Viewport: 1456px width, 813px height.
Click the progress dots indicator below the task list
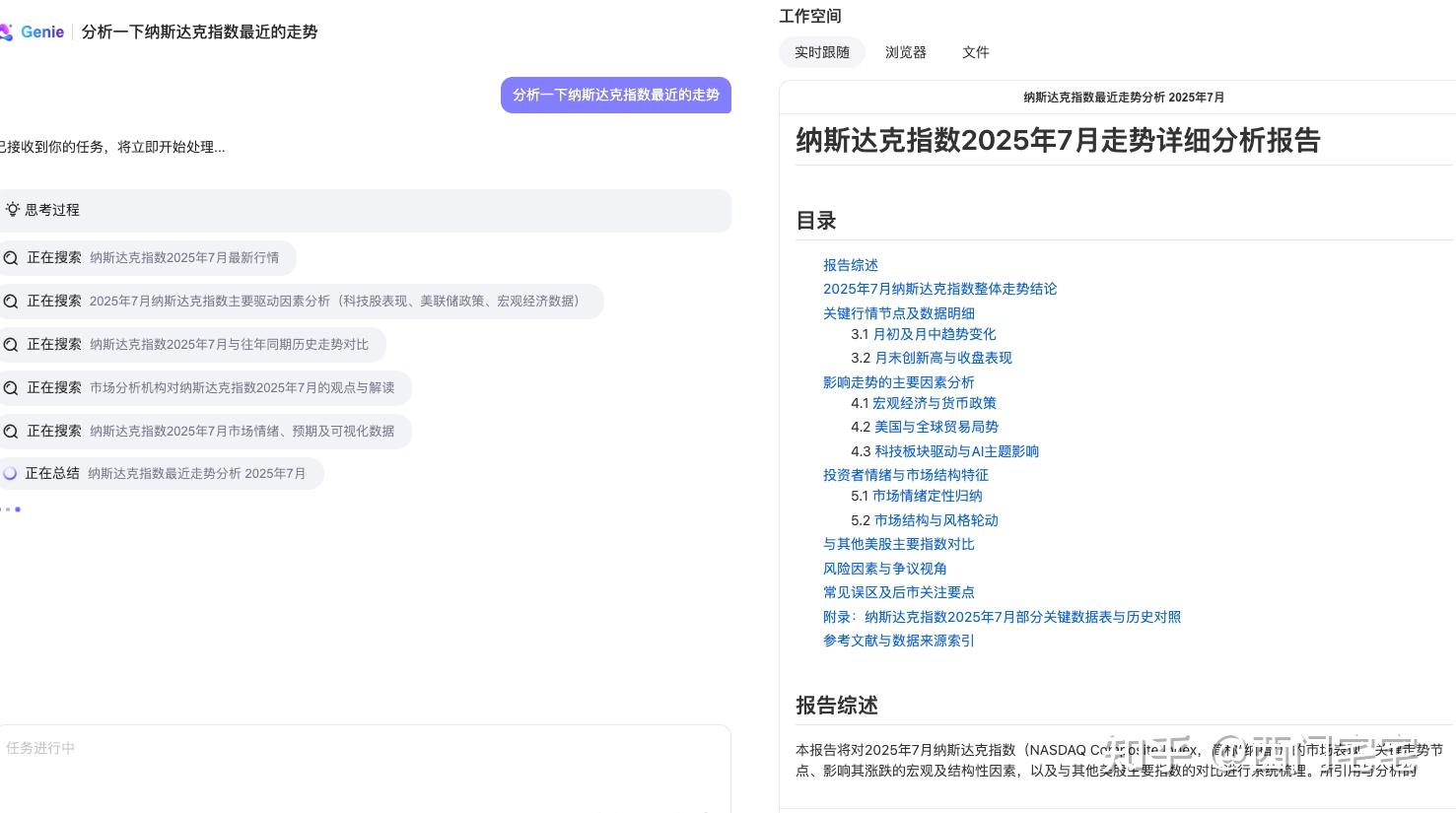pyautogui.click(x=11, y=509)
